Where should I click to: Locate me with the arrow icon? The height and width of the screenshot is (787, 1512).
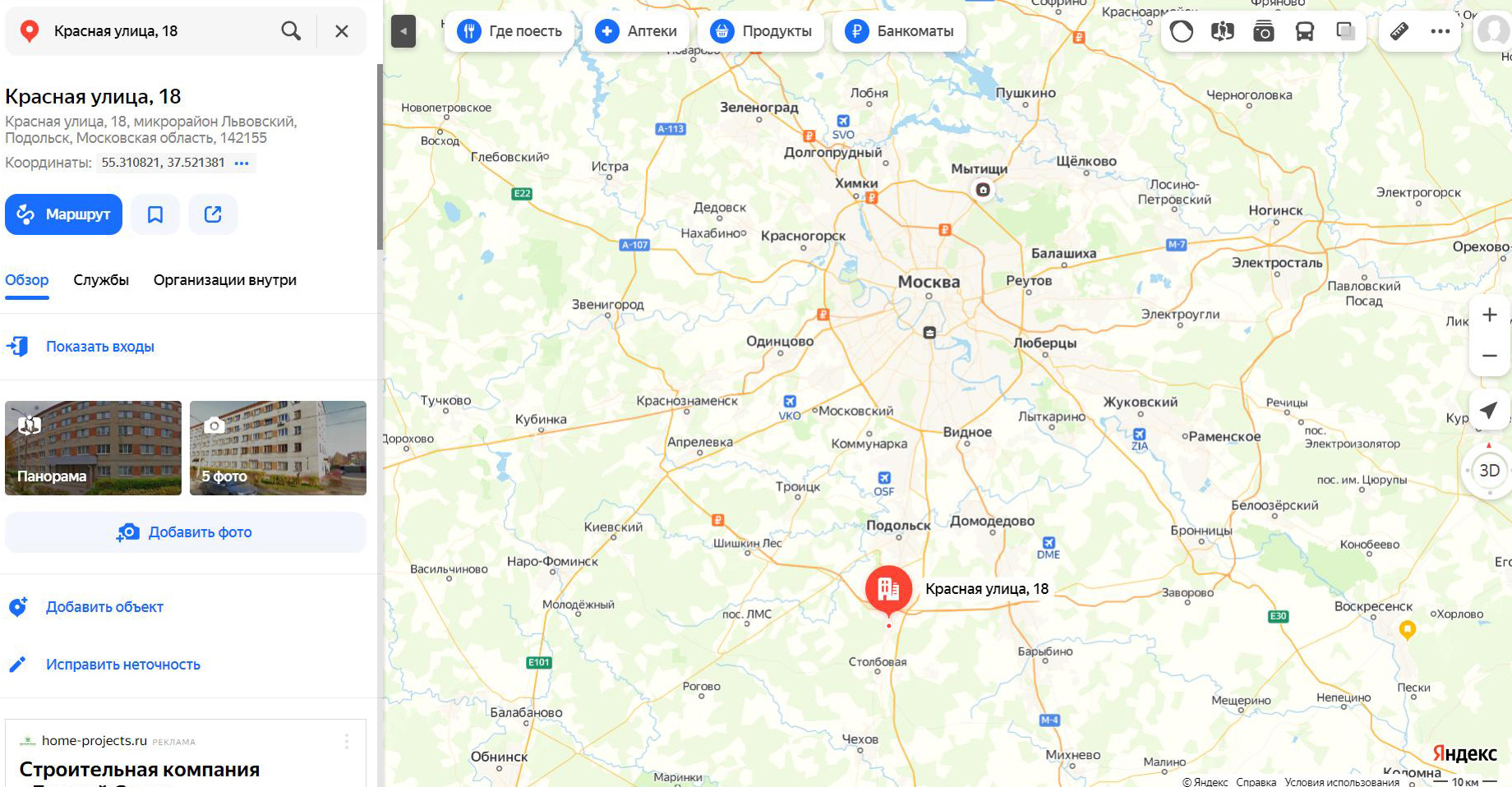coord(1489,410)
